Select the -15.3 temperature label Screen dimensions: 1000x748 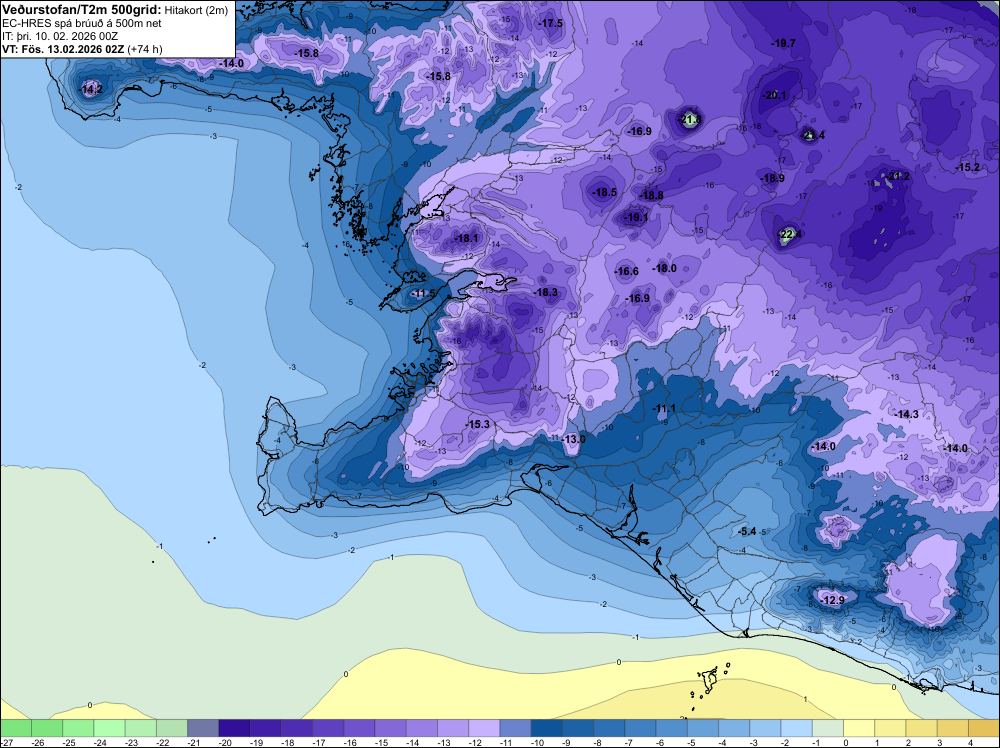click(x=477, y=424)
